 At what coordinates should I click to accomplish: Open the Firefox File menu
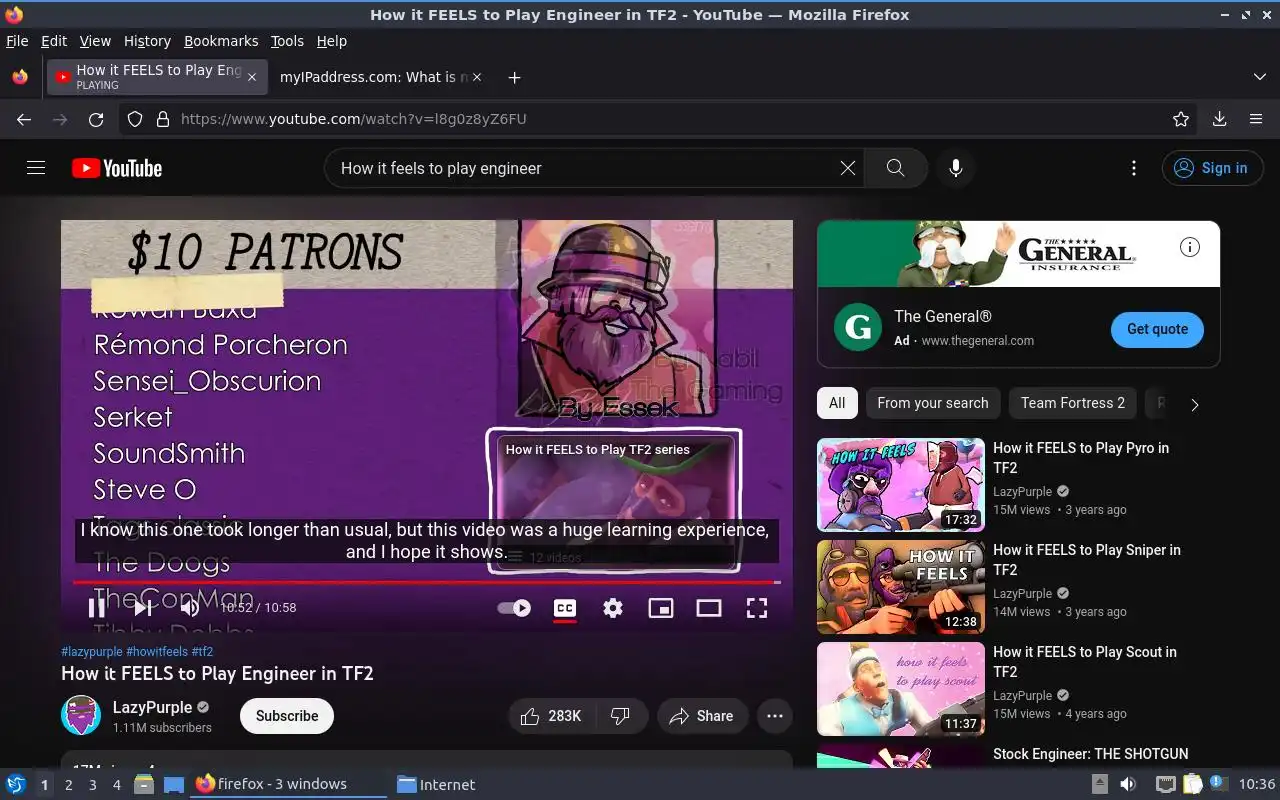17,41
